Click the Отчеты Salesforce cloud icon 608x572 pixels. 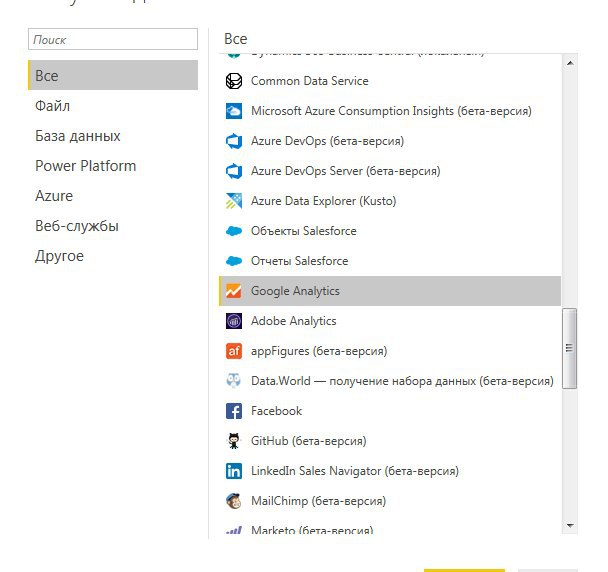tap(234, 261)
